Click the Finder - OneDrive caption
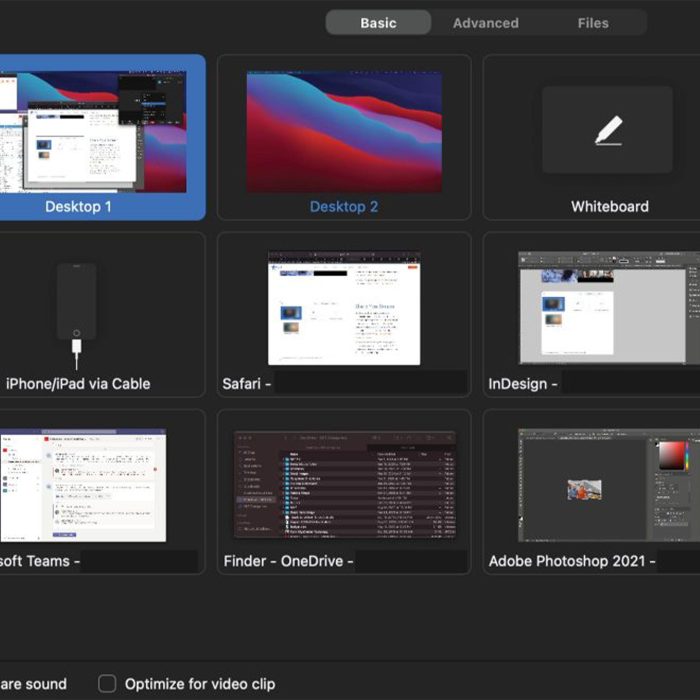This screenshot has width=700, height=700. (x=288, y=561)
